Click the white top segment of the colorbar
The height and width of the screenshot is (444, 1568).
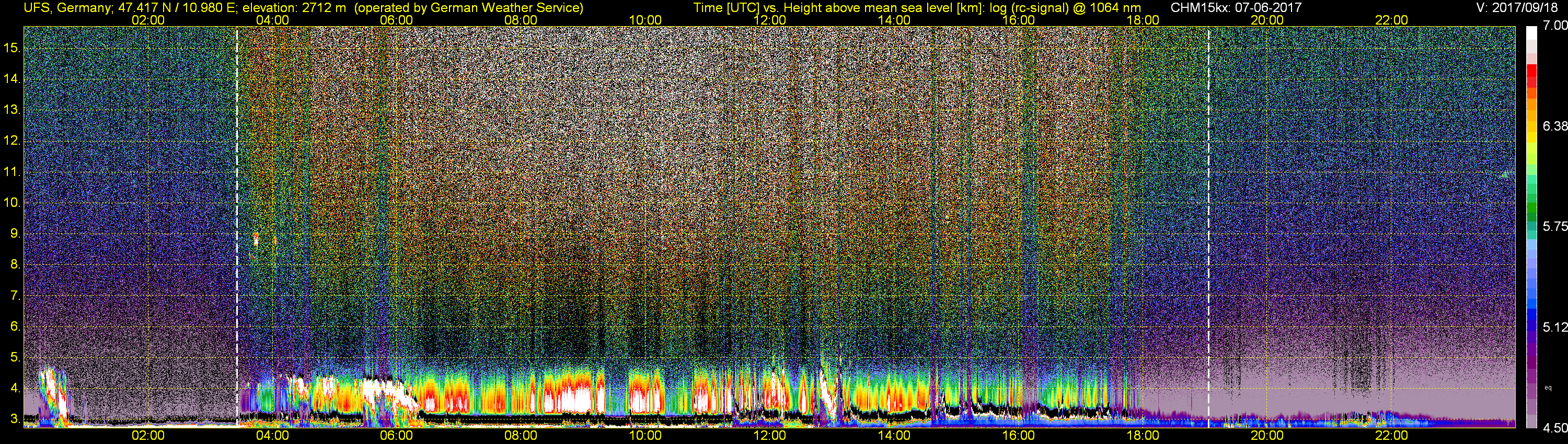point(1531,33)
